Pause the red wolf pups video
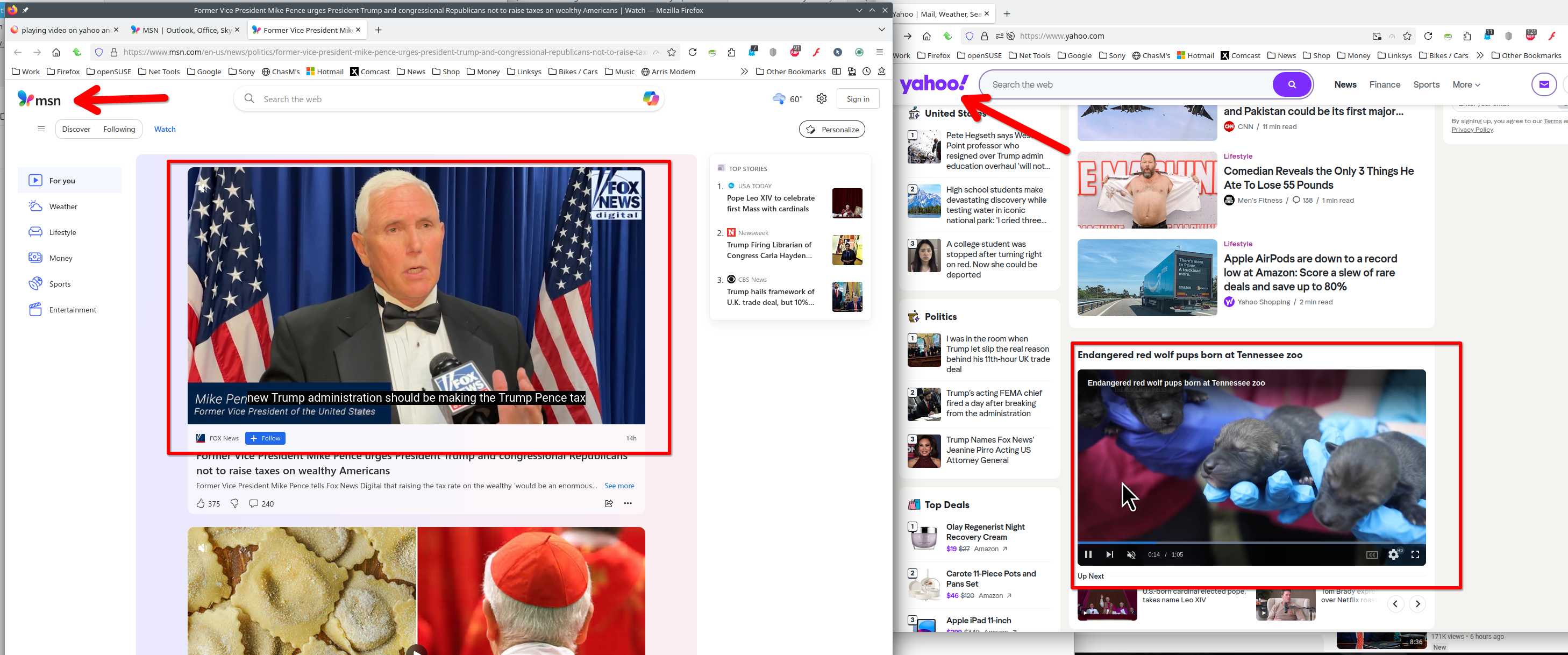The width and height of the screenshot is (1568, 655). click(1088, 554)
